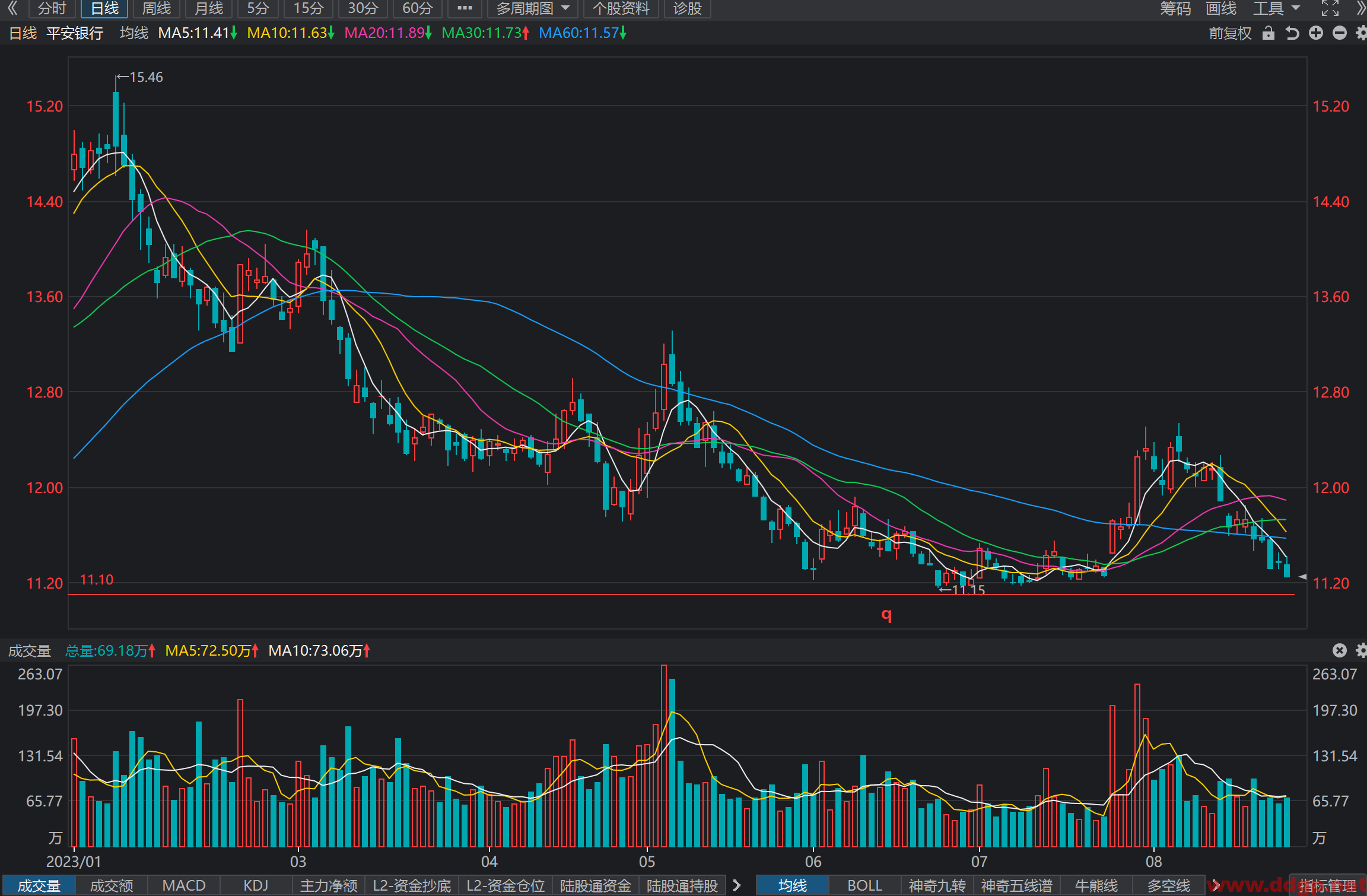This screenshot has height=896, width=1367.
Task: Select MACD sub-indicator tab
Action: tap(184, 885)
